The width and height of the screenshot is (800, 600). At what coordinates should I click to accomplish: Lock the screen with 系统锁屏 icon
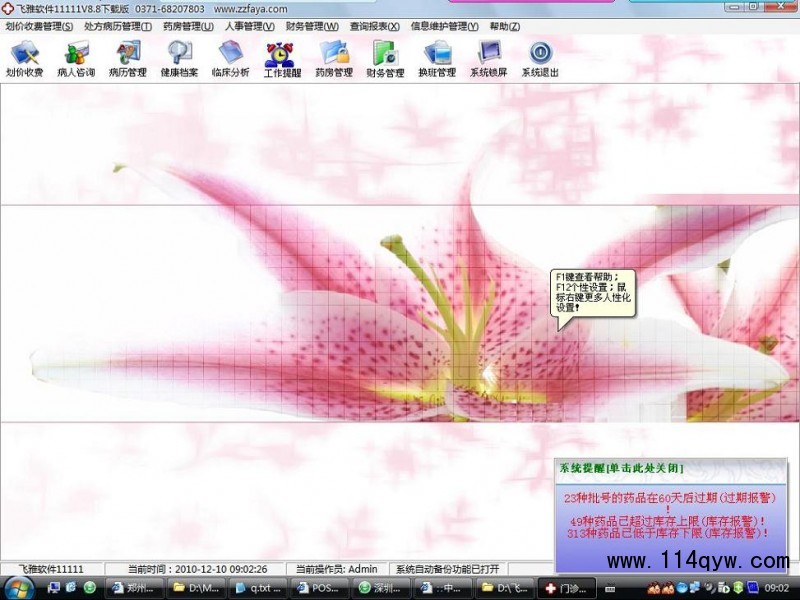tap(489, 58)
